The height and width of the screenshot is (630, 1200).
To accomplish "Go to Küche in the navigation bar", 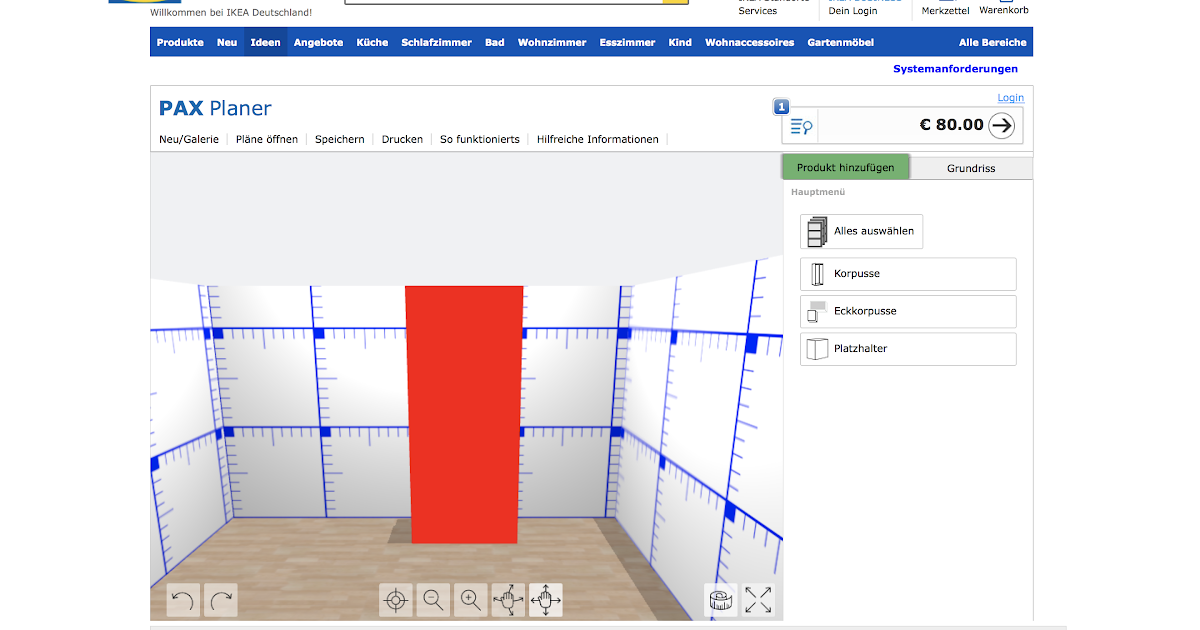I will pos(372,42).
